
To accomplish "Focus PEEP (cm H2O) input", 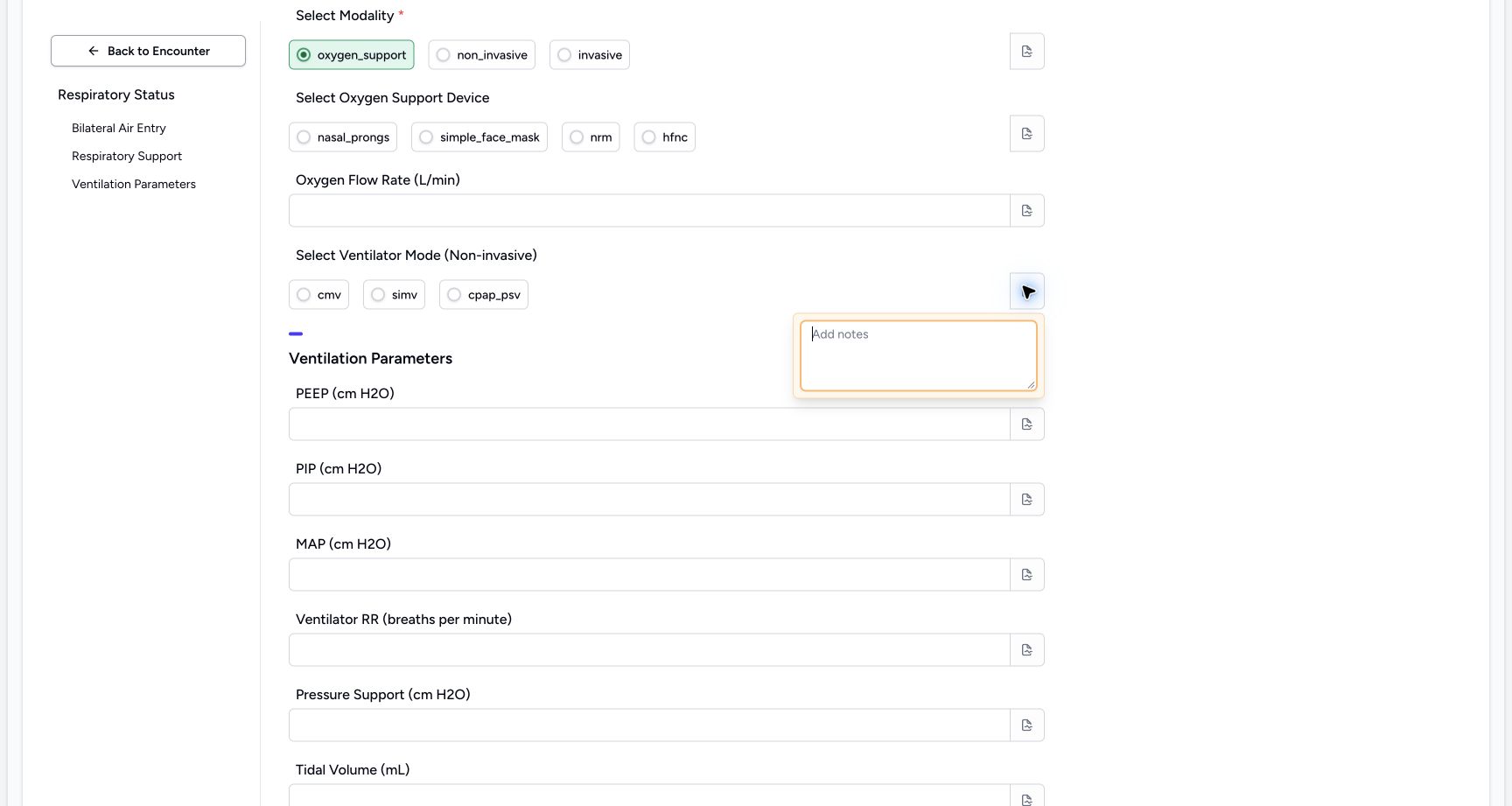I will coord(649,424).
